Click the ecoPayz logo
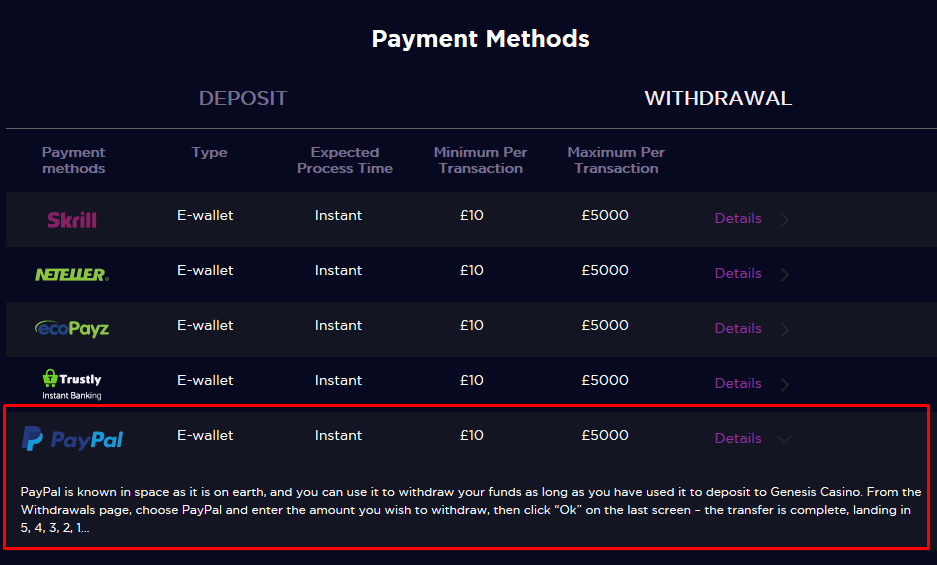The width and height of the screenshot is (937, 565). pos(72,328)
